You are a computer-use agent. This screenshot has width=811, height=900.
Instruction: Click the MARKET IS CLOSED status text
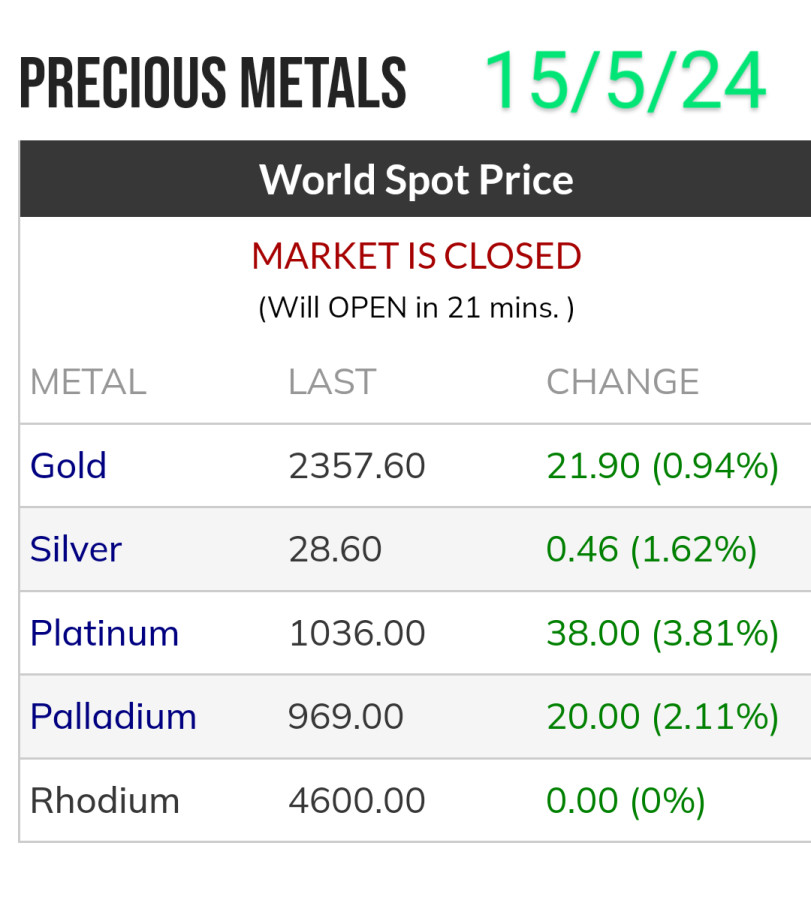click(x=416, y=256)
